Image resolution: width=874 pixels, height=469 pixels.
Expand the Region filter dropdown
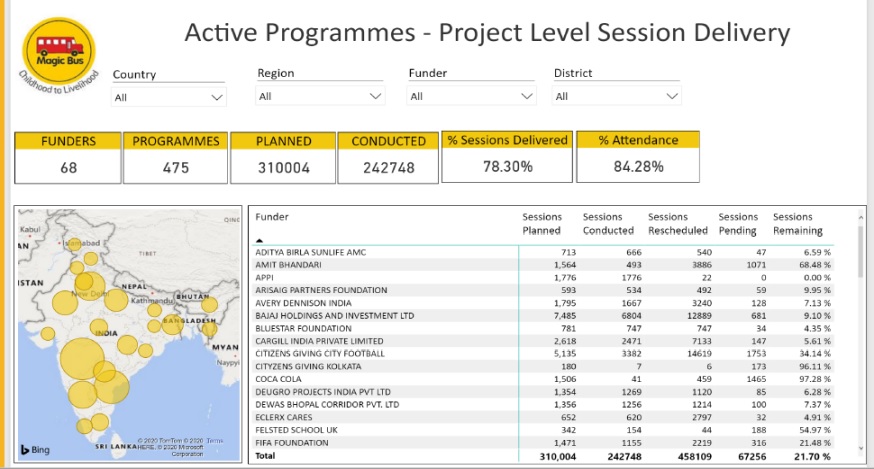(x=320, y=97)
